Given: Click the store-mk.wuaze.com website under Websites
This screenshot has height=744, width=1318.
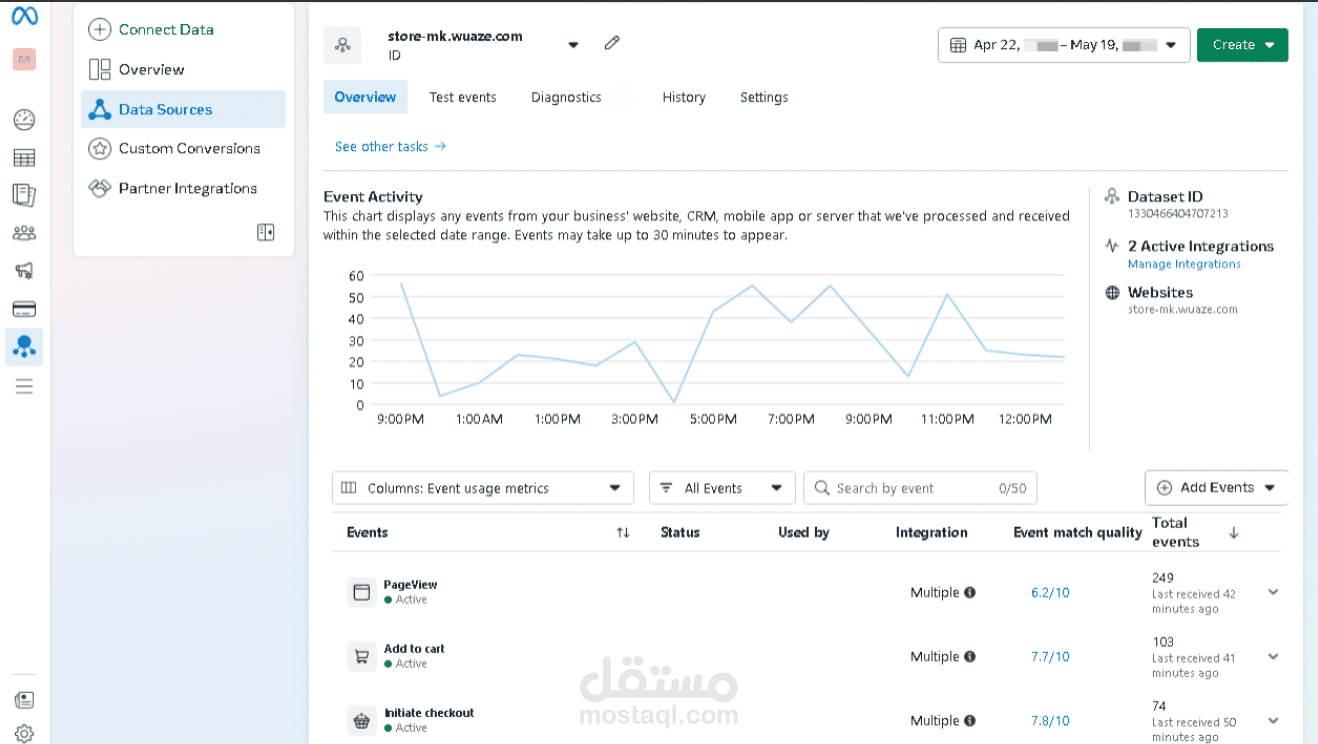Looking at the screenshot, I should point(1182,309).
